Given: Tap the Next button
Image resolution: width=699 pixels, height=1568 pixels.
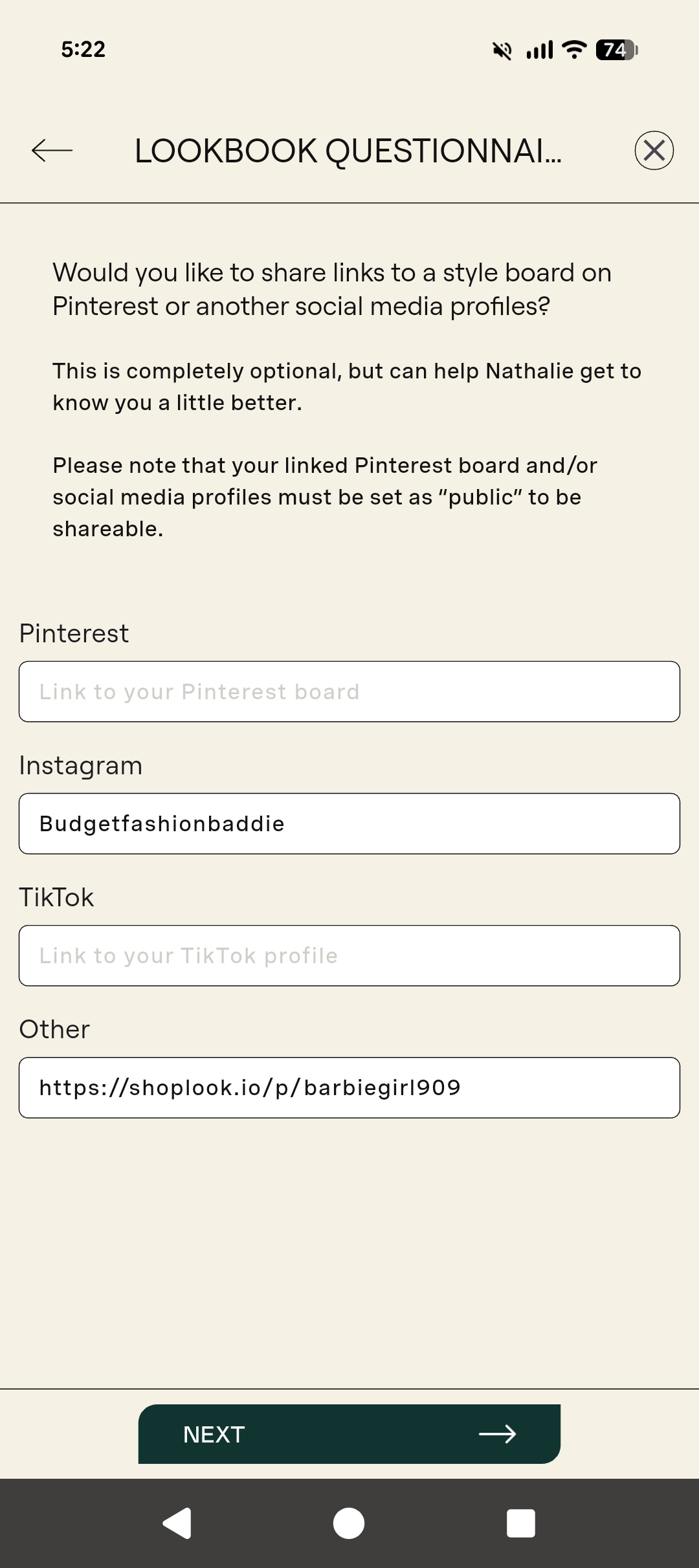Looking at the screenshot, I should 349,1434.
